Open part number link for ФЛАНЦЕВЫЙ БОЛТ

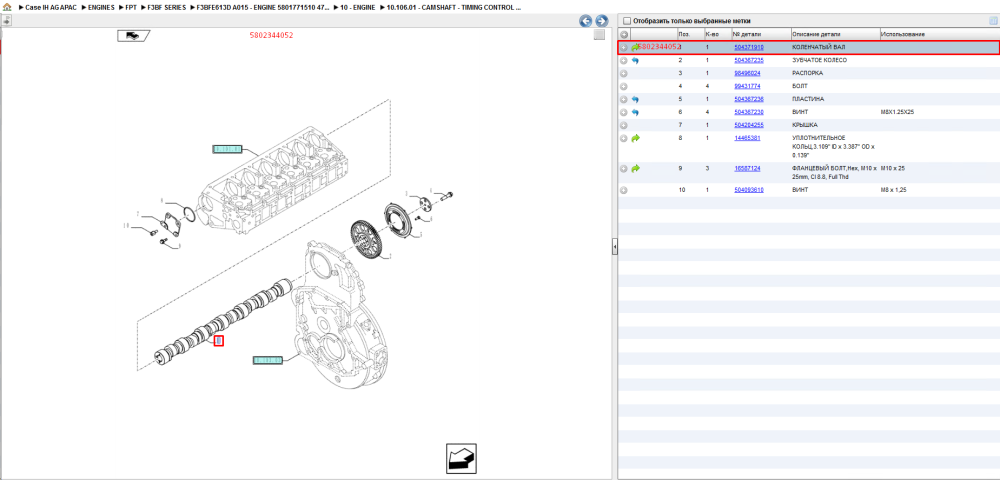pyautogui.click(x=747, y=168)
